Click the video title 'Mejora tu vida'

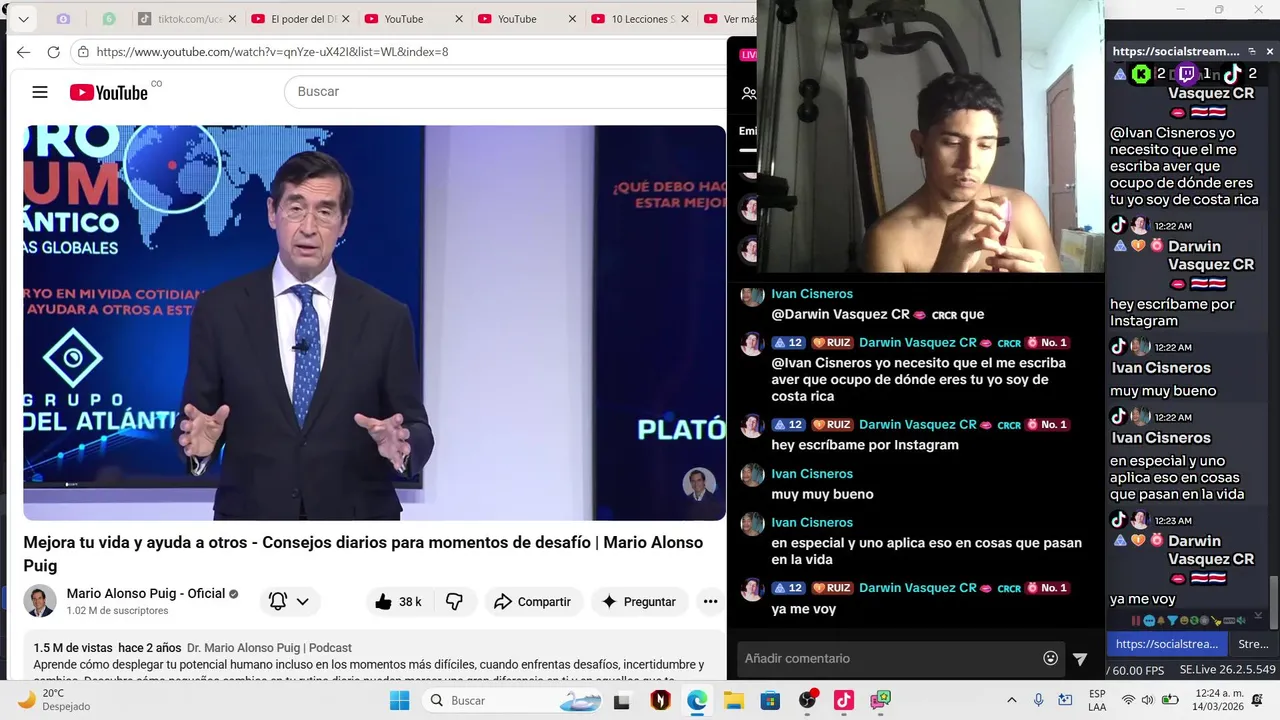[363, 554]
